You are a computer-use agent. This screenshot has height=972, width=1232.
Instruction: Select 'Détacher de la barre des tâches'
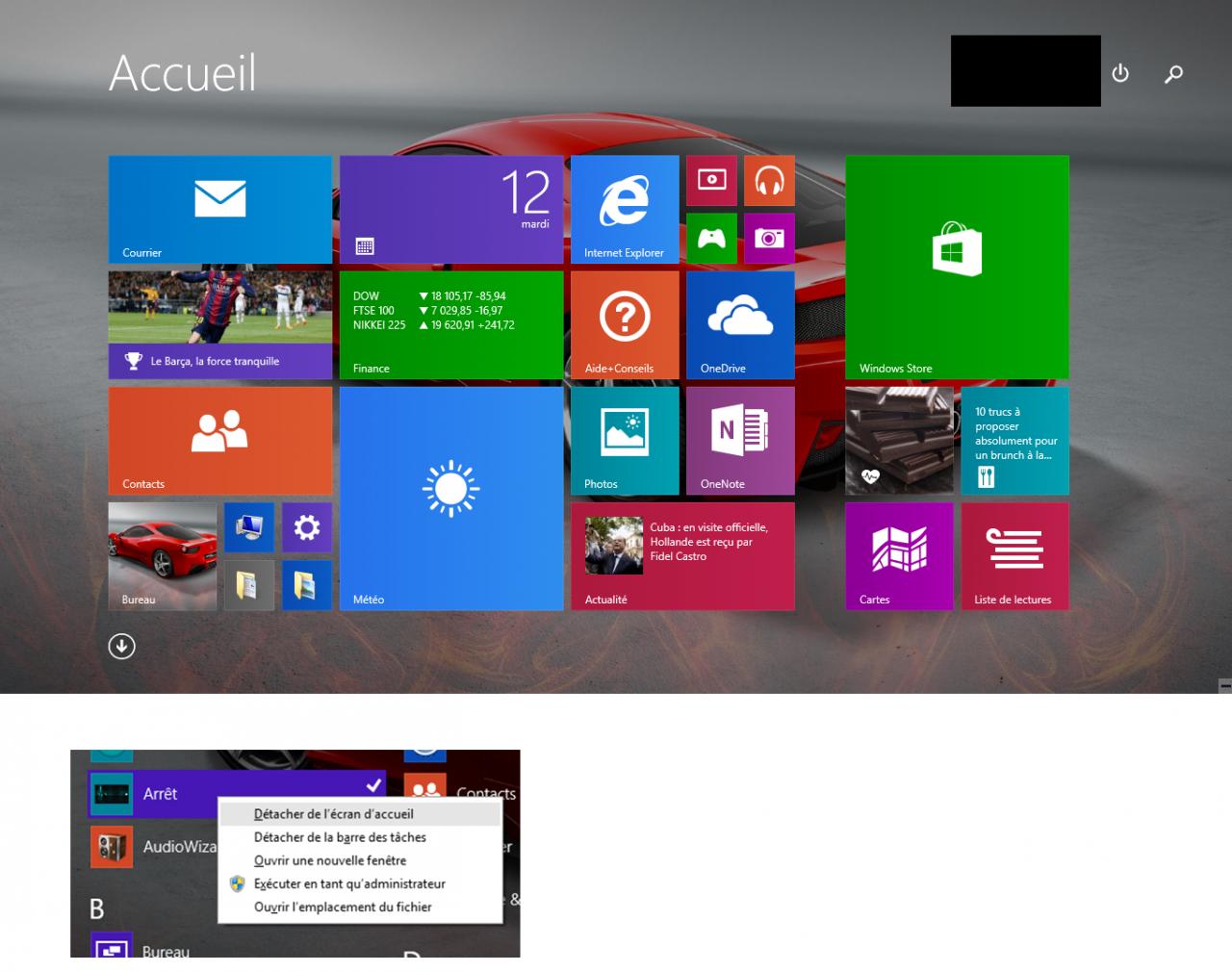(360, 837)
